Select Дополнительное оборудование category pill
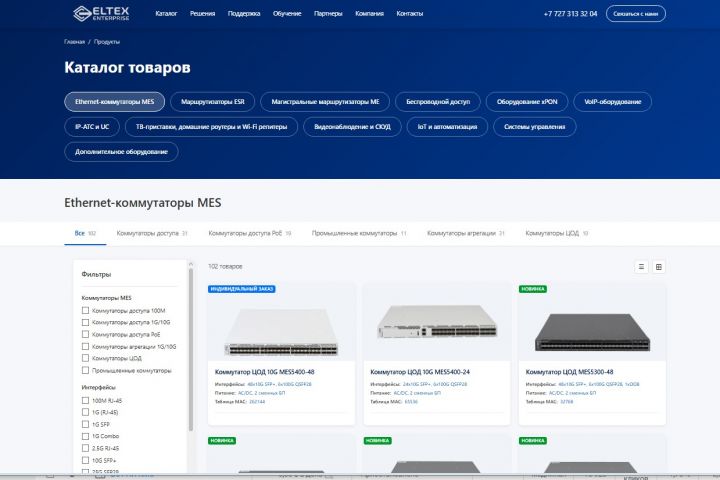 coord(121,152)
